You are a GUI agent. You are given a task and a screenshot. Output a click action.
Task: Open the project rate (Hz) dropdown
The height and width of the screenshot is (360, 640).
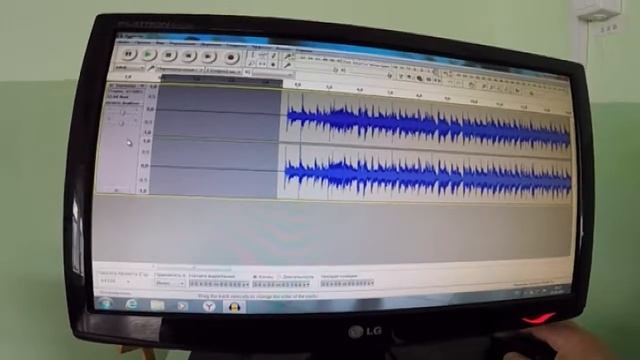pos(115,281)
